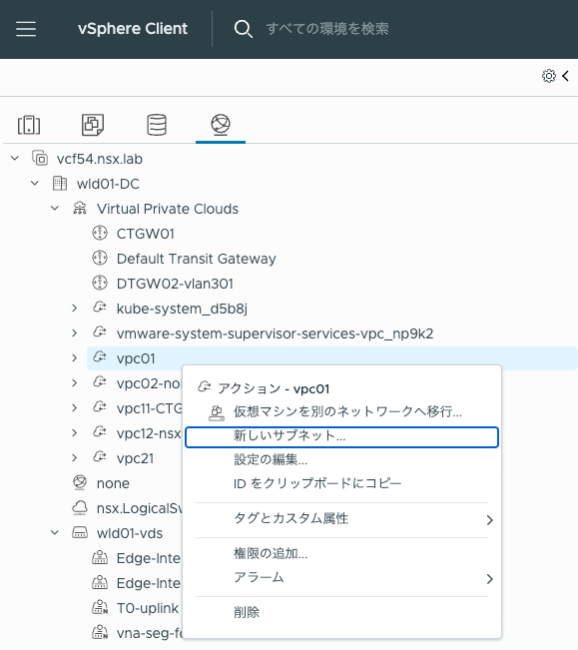Viewport: 578px width, 650px height.
Task: Select kube-system_d5b8j in the tree
Action: coord(182,309)
